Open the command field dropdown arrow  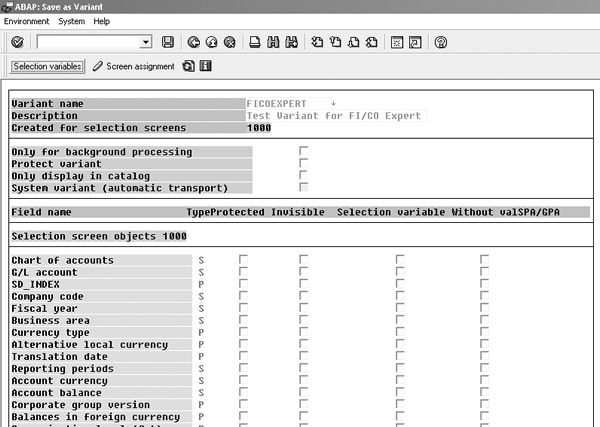click(146, 42)
